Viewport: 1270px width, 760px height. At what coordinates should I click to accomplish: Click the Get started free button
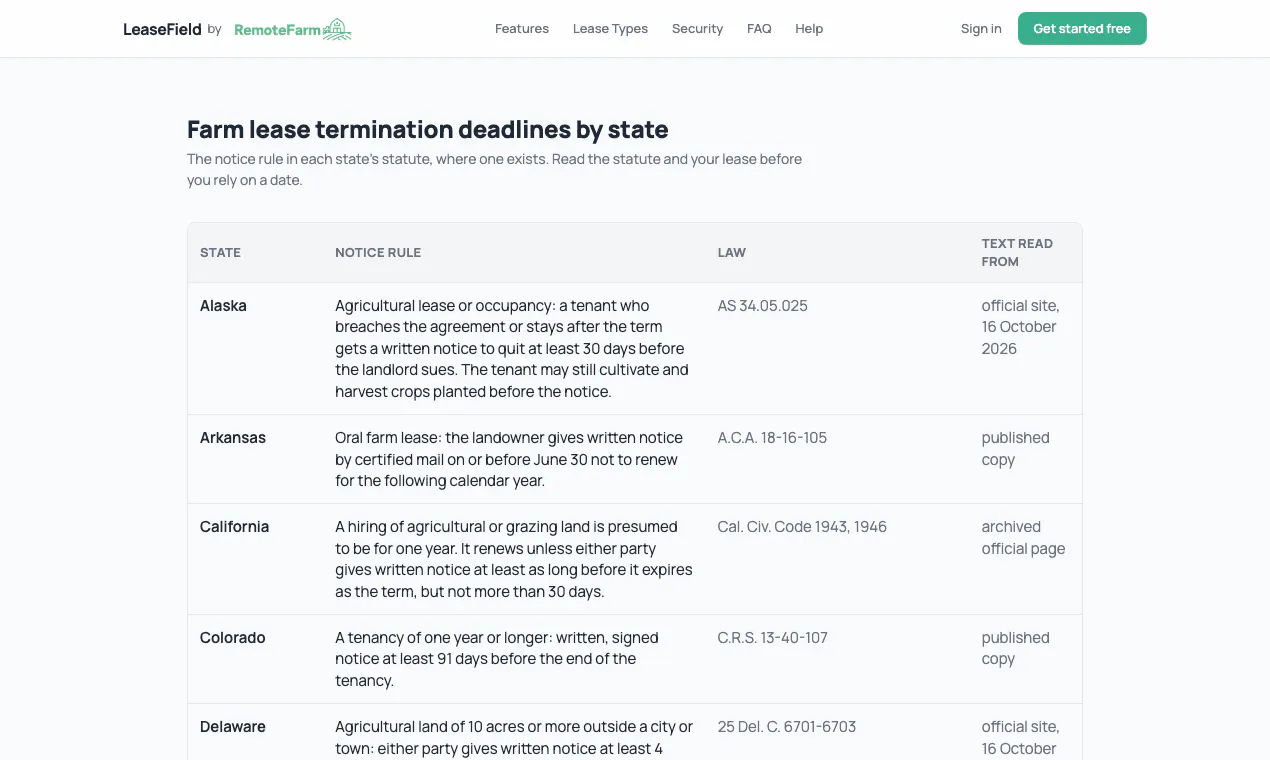click(x=1082, y=29)
